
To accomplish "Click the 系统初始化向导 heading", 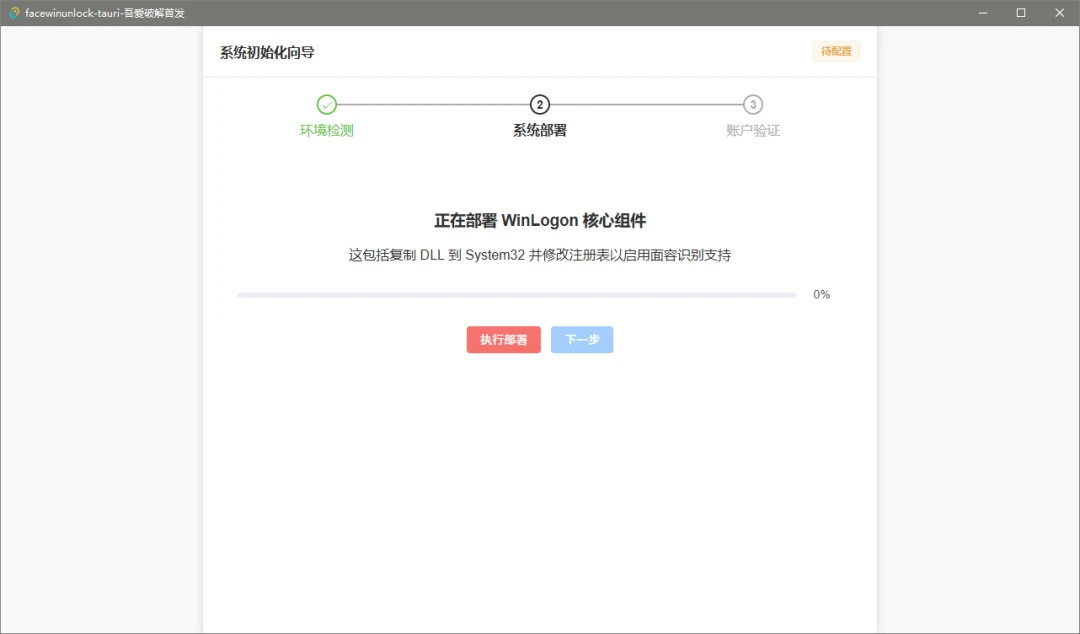I will click(x=266, y=51).
